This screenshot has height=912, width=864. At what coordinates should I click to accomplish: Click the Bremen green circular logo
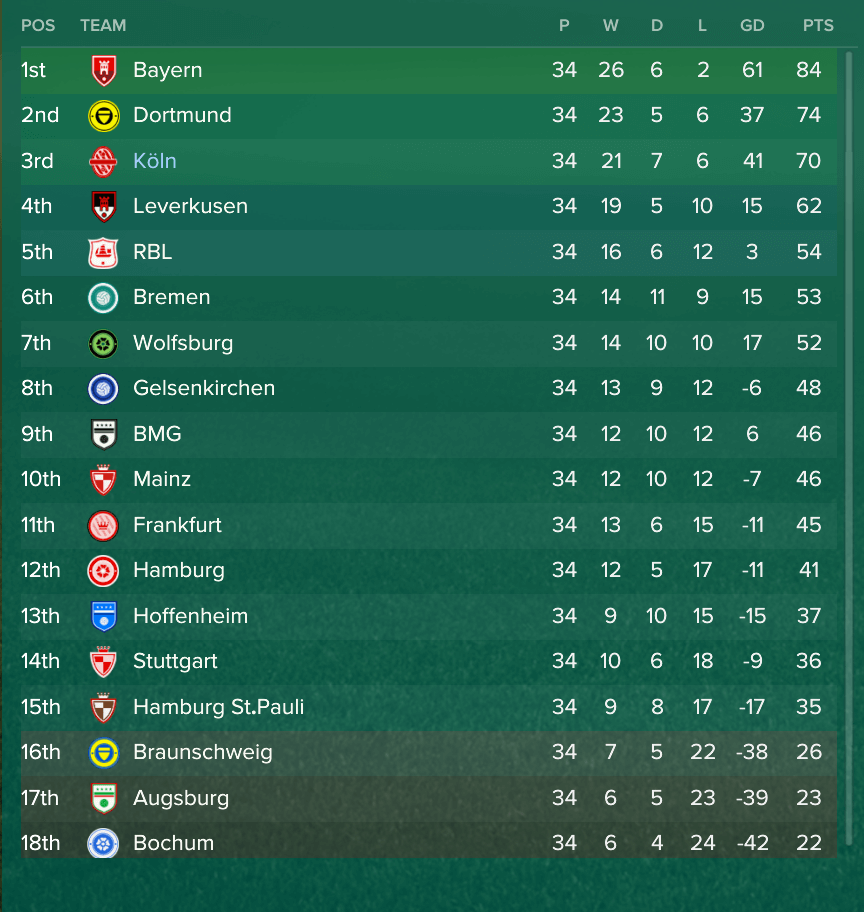tap(103, 298)
